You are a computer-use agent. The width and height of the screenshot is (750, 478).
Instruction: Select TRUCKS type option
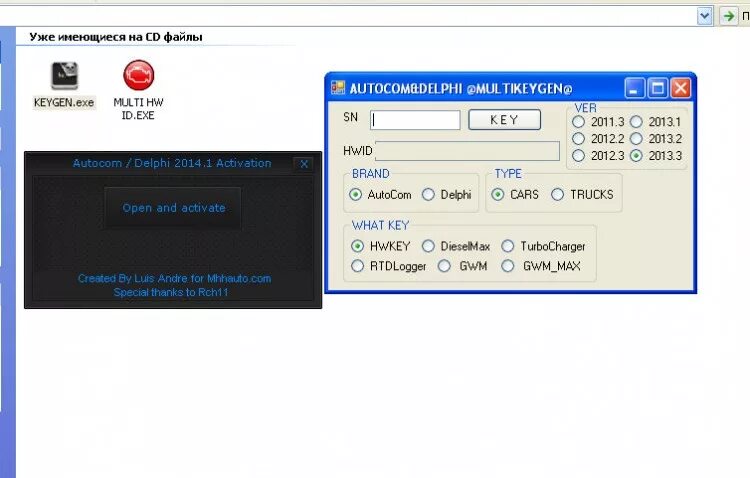pyautogui.click(x=557, y=194)
